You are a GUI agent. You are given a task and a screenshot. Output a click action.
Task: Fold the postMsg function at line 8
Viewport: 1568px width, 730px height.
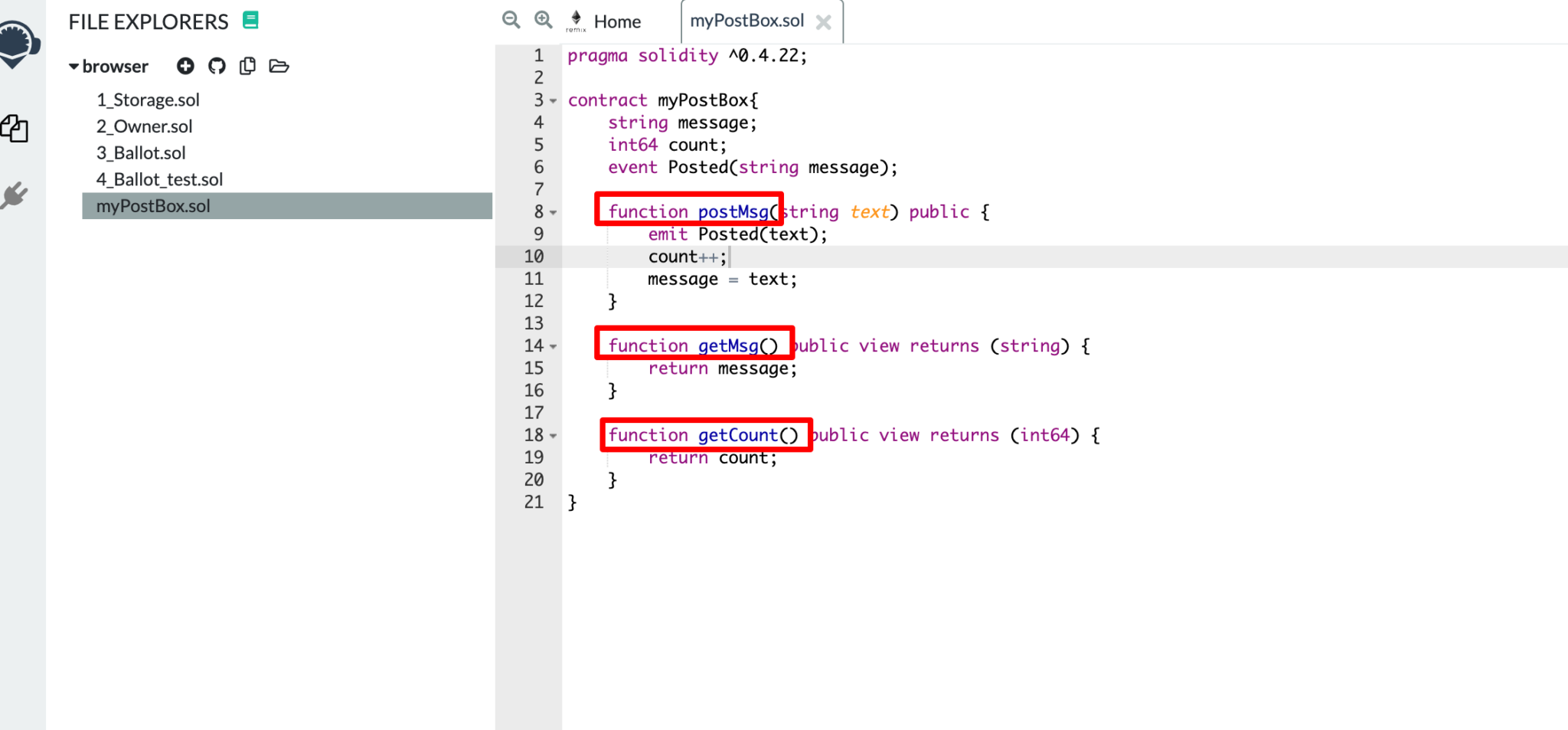coord(554,213)
